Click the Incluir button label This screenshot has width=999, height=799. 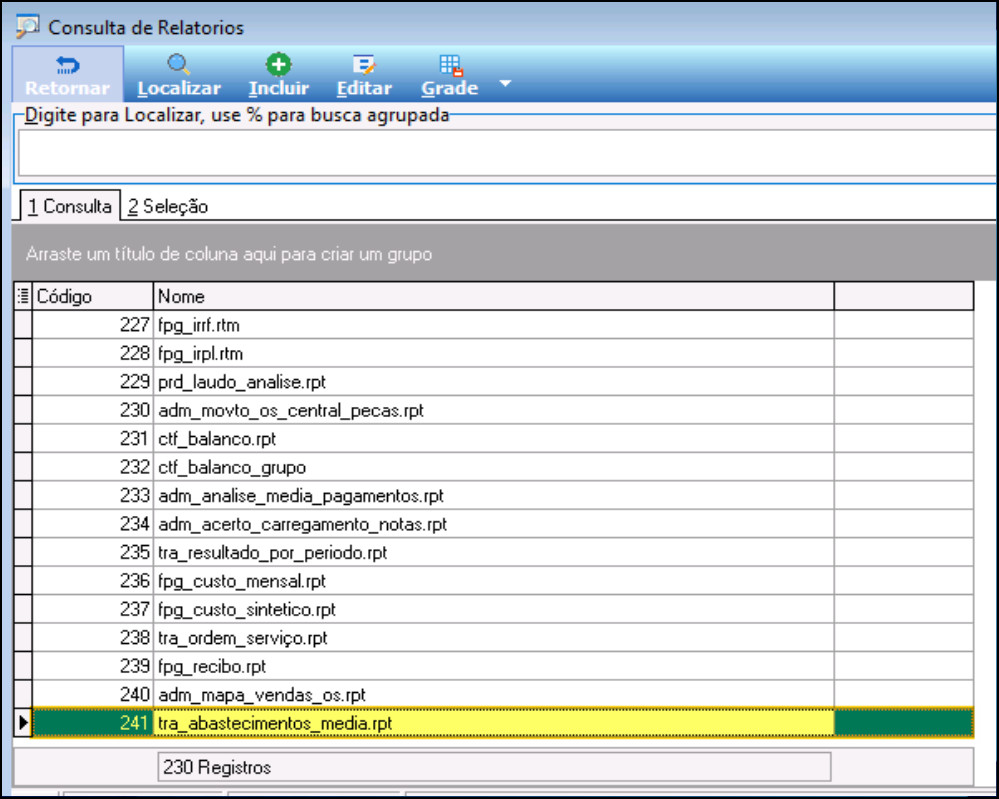[x=278, y=88]
